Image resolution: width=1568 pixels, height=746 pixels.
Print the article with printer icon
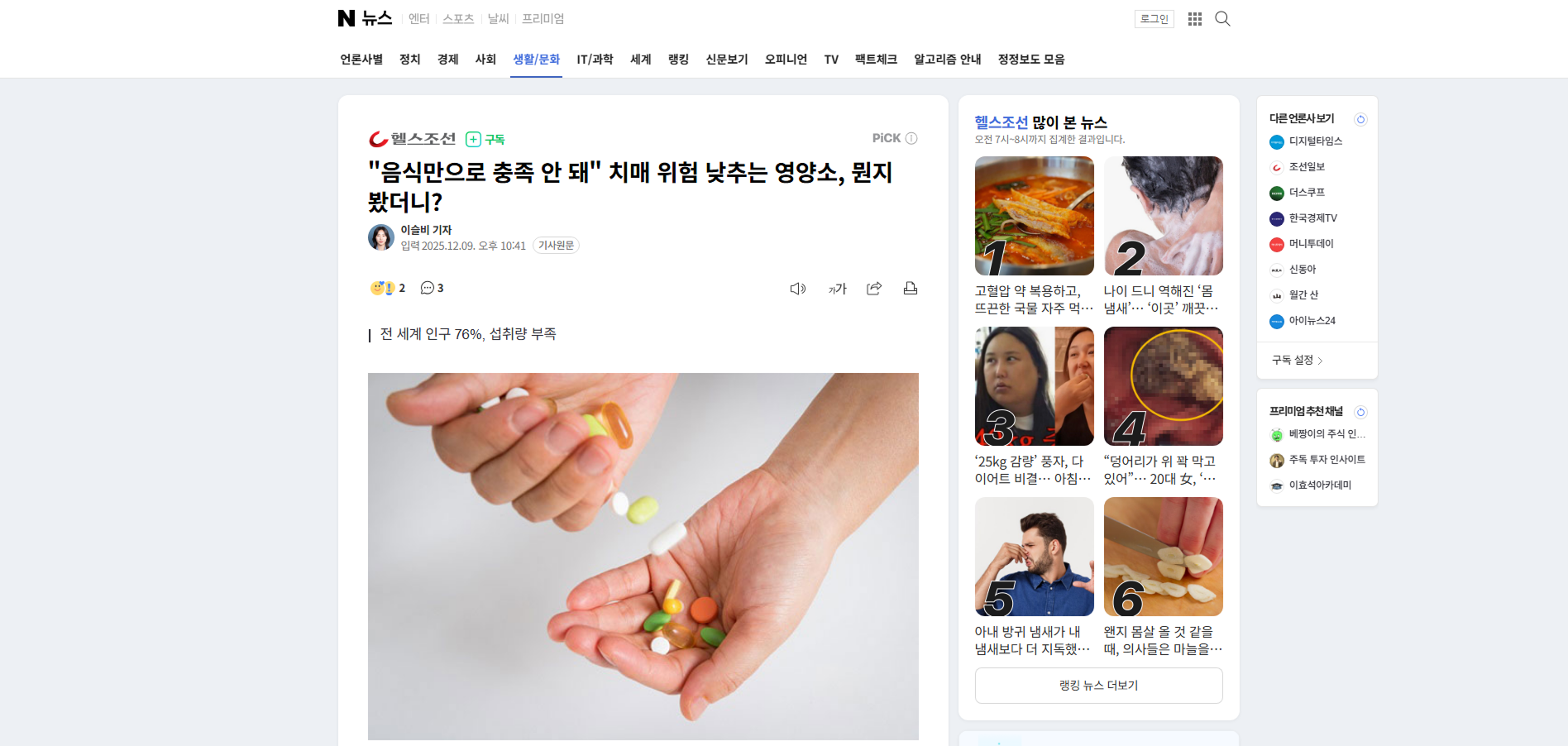911,288
